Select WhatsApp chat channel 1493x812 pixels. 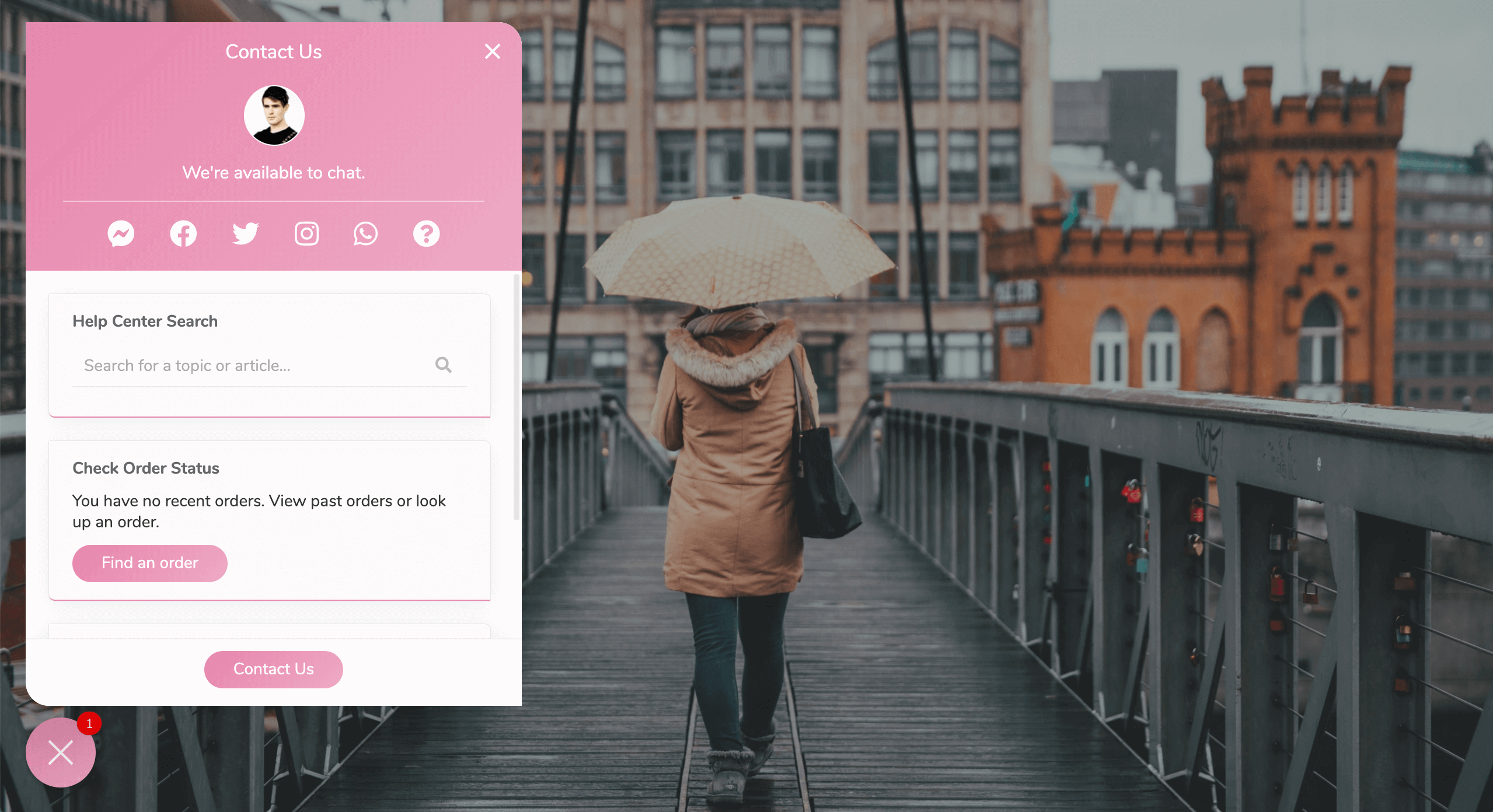point(365,232)
